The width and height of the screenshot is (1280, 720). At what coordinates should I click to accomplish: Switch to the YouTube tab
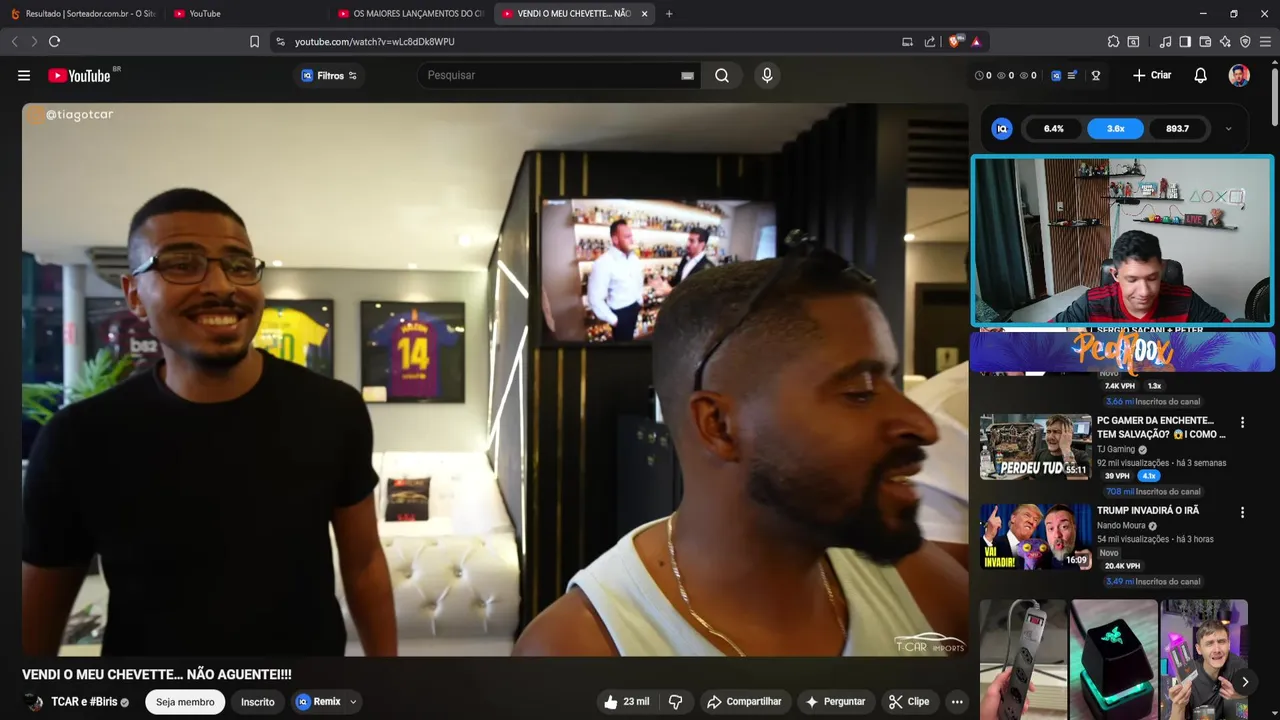coord(245,13)
